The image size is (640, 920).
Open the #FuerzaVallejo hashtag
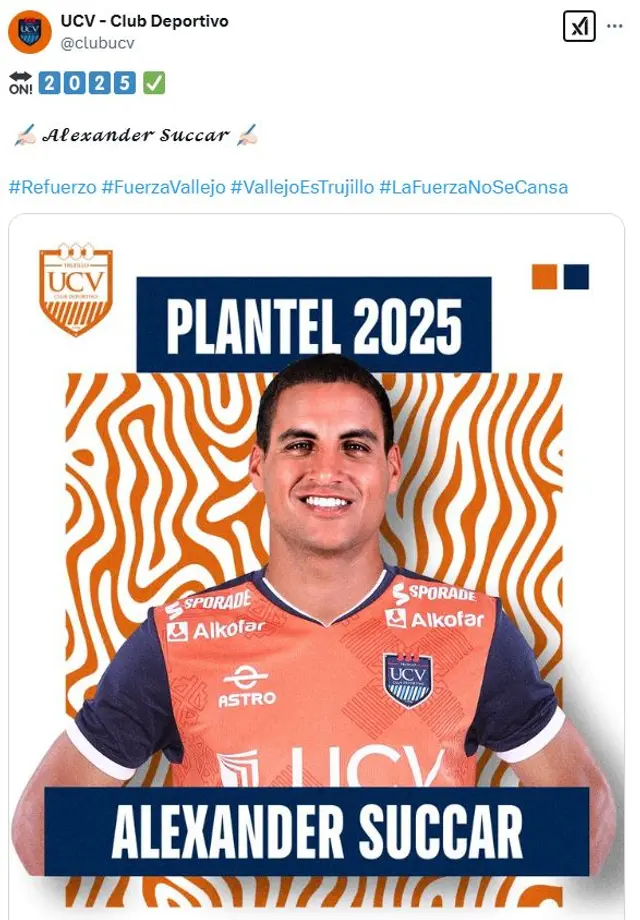click(x=164, y=187)
